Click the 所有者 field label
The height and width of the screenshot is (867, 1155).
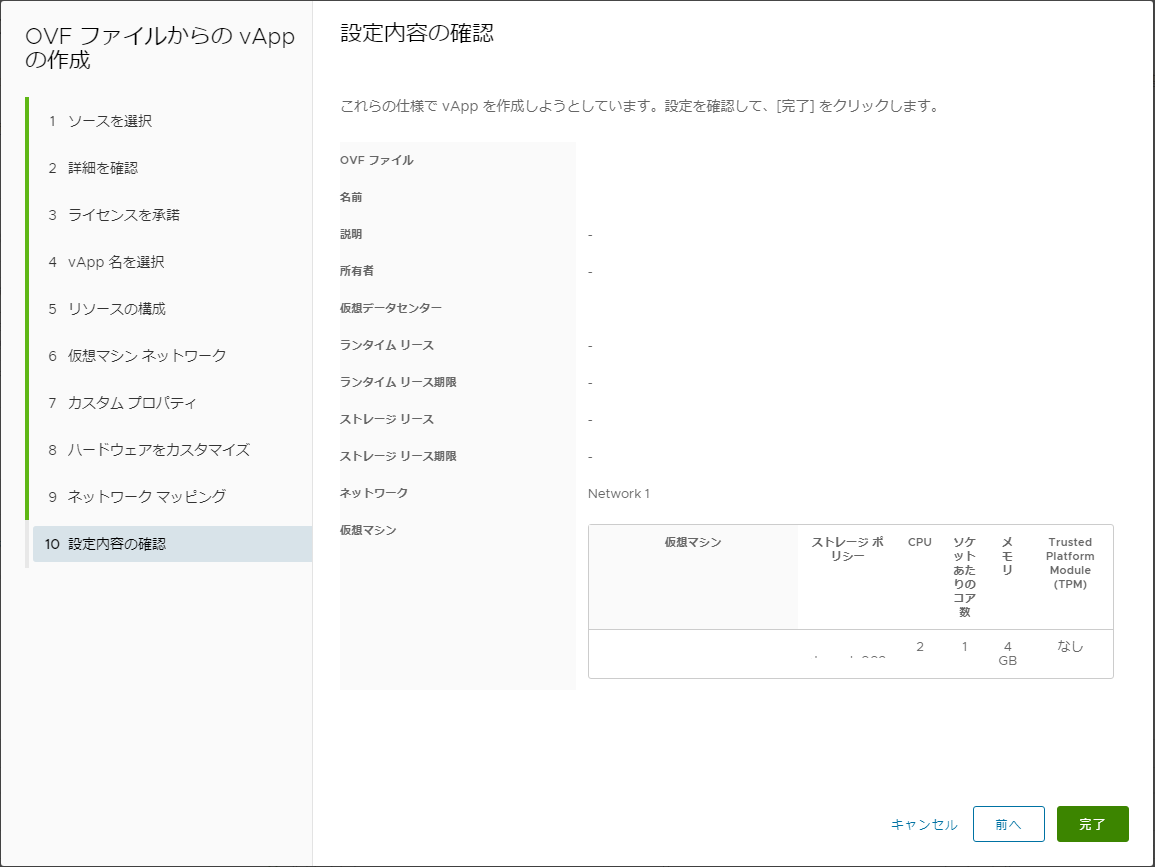click(357, 270)
